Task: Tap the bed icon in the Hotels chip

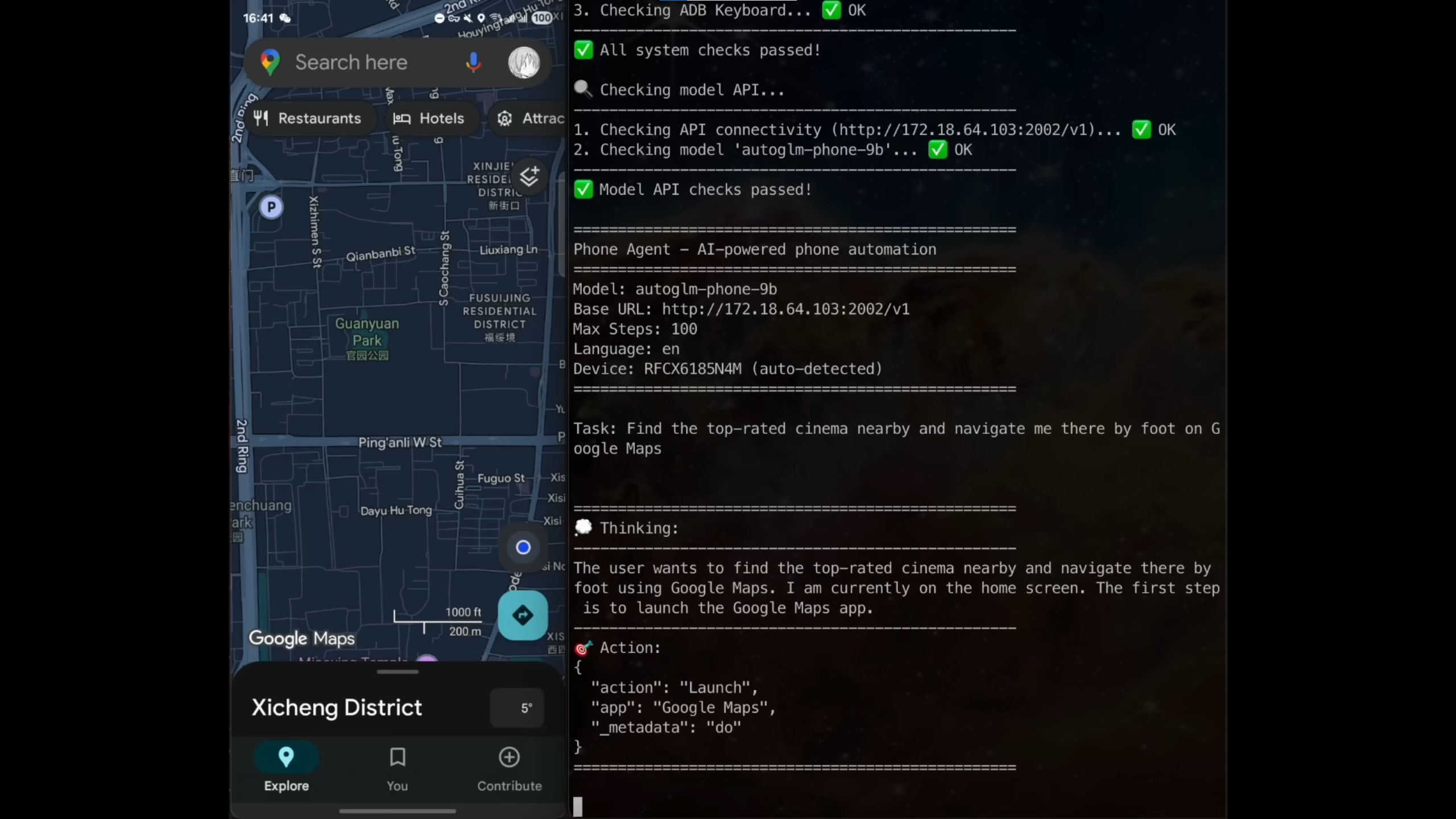Action: pyautogui.click(x=402, y=118)
